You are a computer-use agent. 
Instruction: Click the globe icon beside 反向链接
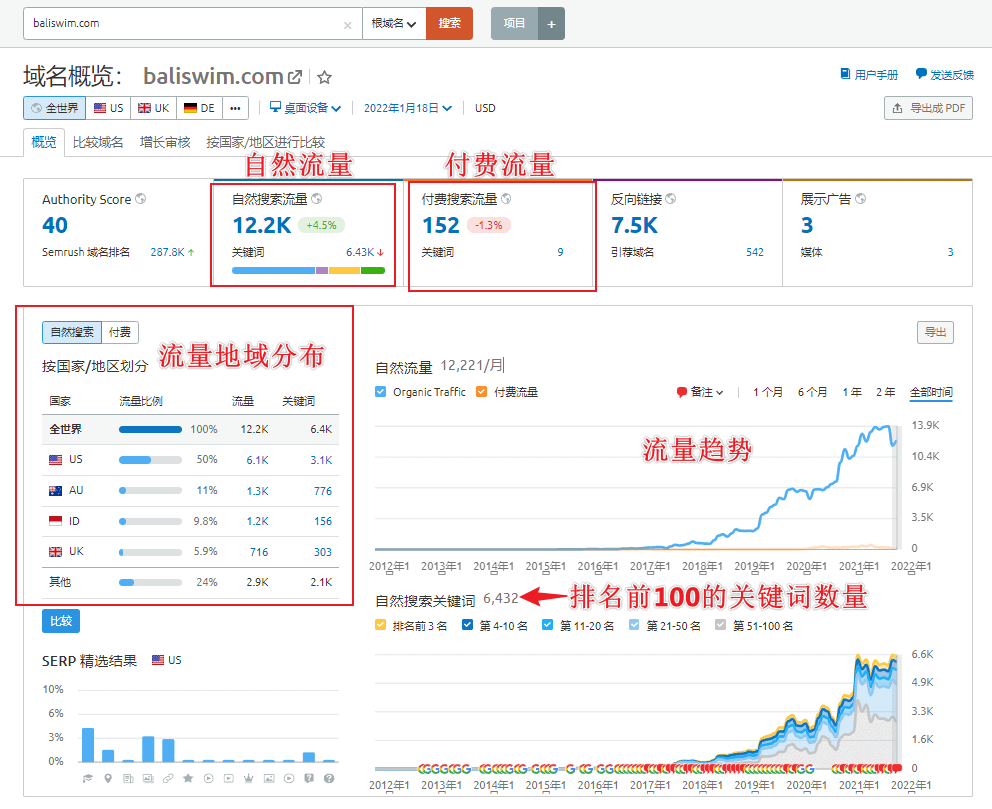pos(669,199)
